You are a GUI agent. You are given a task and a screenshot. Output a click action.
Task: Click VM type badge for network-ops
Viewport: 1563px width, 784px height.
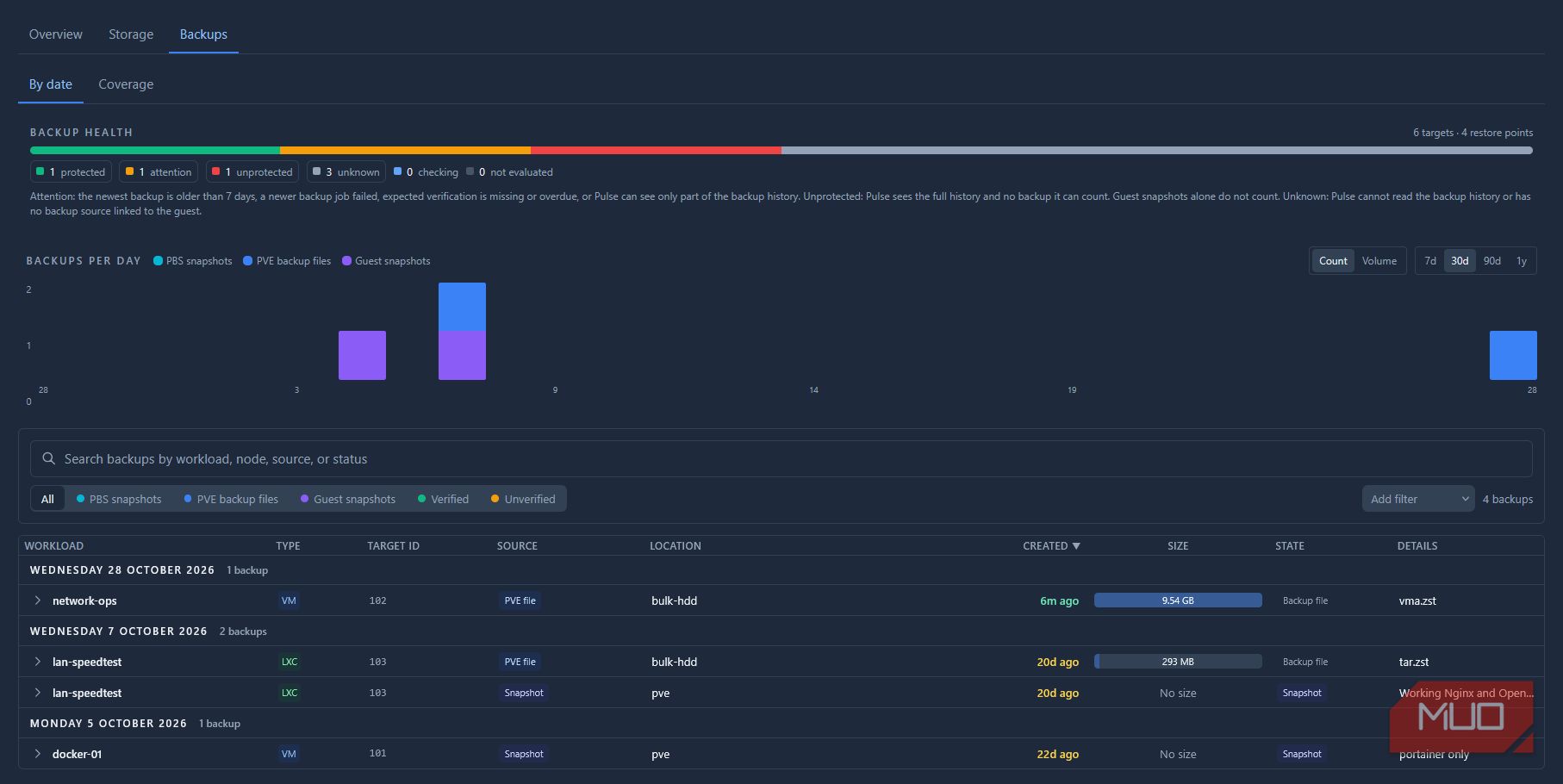289,600
